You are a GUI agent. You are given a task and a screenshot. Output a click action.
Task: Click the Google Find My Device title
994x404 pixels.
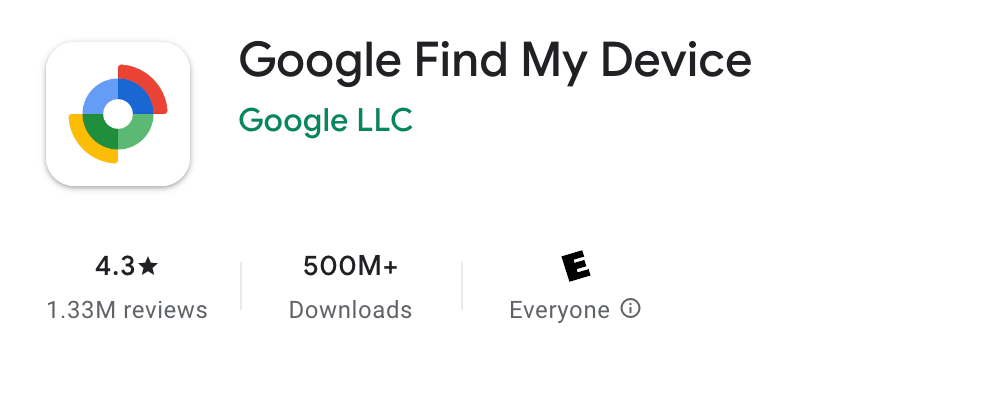(495, 62)
